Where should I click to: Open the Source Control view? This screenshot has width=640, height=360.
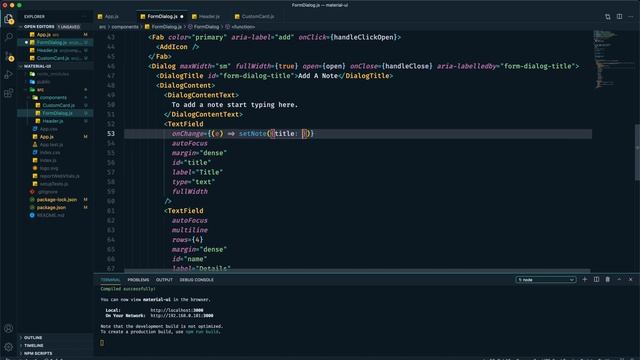click(x=9, y=56)
